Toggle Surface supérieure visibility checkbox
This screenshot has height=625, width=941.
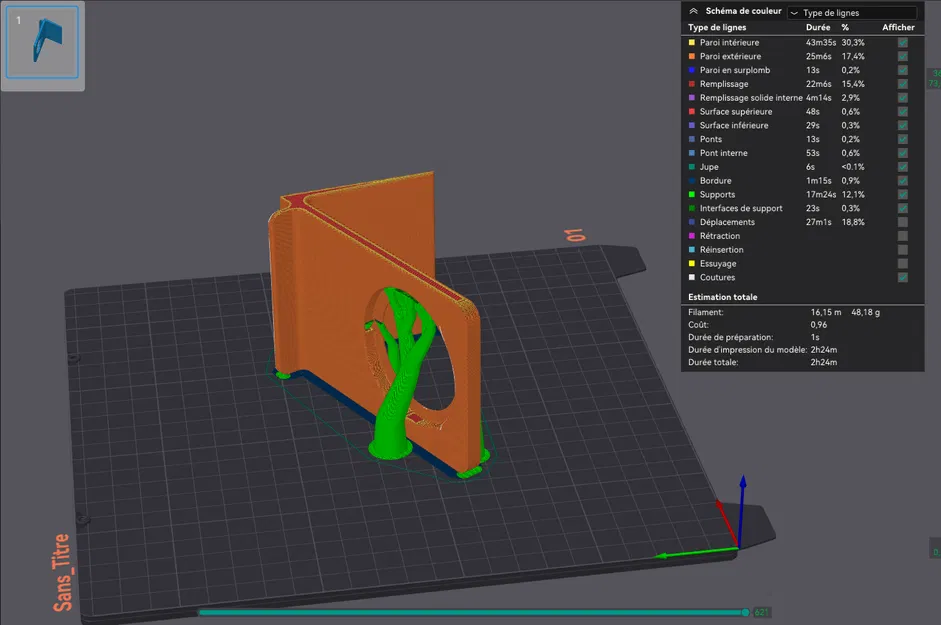(903, 112)
